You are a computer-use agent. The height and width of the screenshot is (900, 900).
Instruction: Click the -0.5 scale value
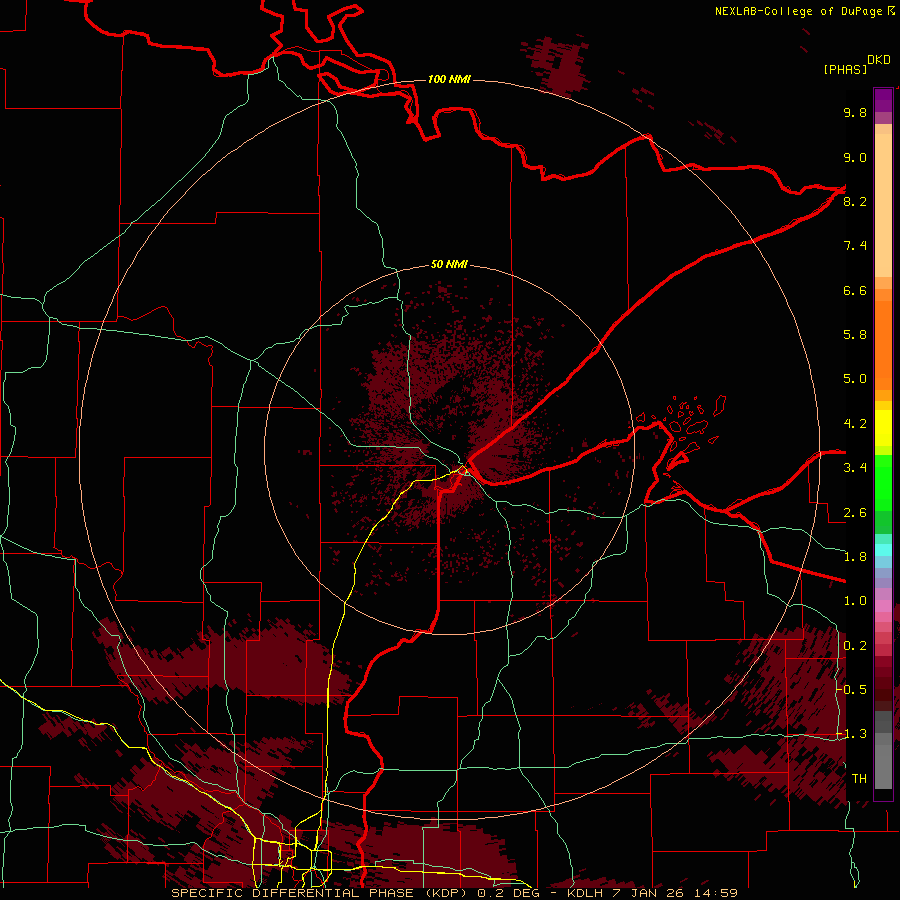point(852,690)
